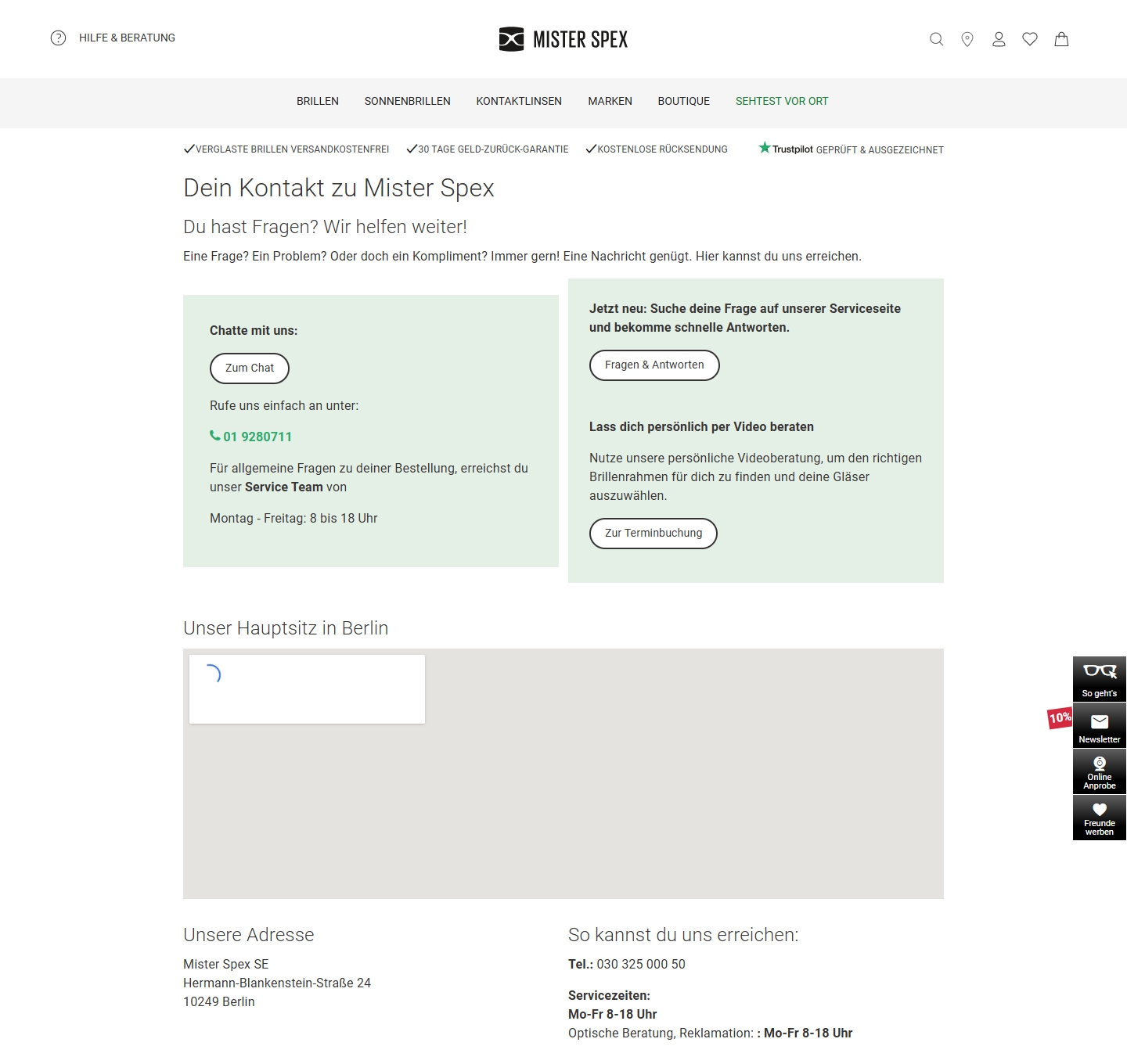This screenshot has width=1127, height=1064.
Task: Click the So geht's glasses icon
Action: 1100,679
